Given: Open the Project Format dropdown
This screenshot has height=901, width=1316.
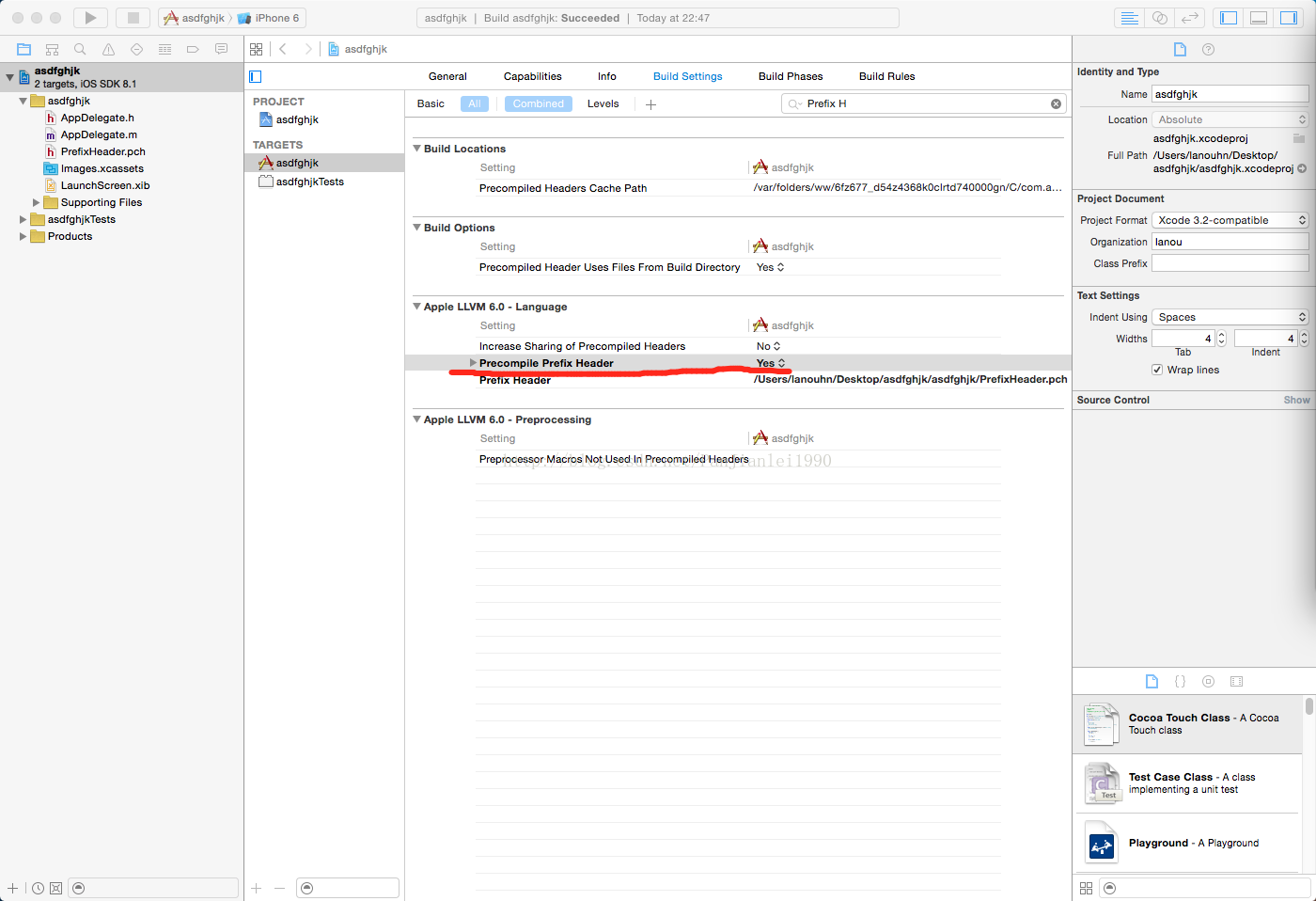Looking at the screenshot, I should point(1230,220).
